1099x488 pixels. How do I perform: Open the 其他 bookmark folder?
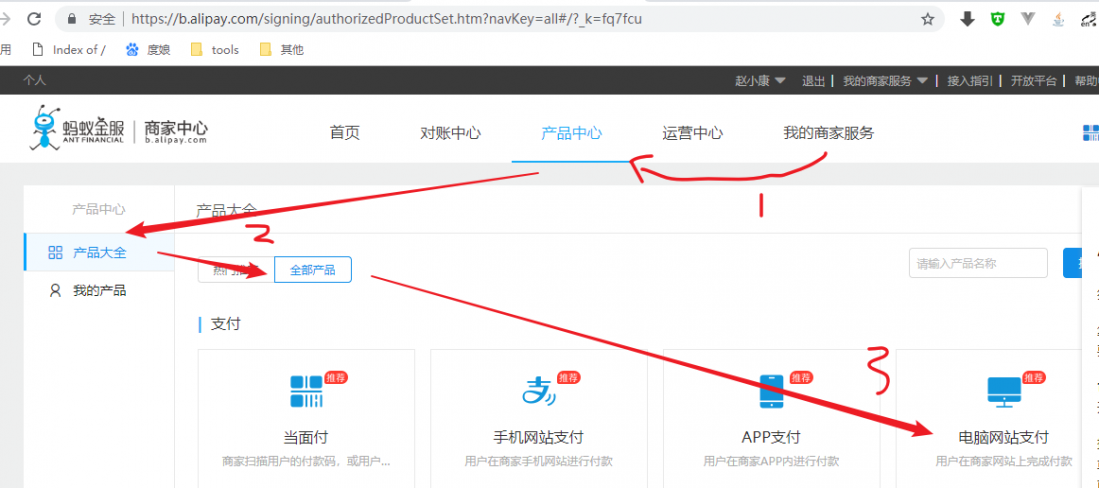click(282, 50)
